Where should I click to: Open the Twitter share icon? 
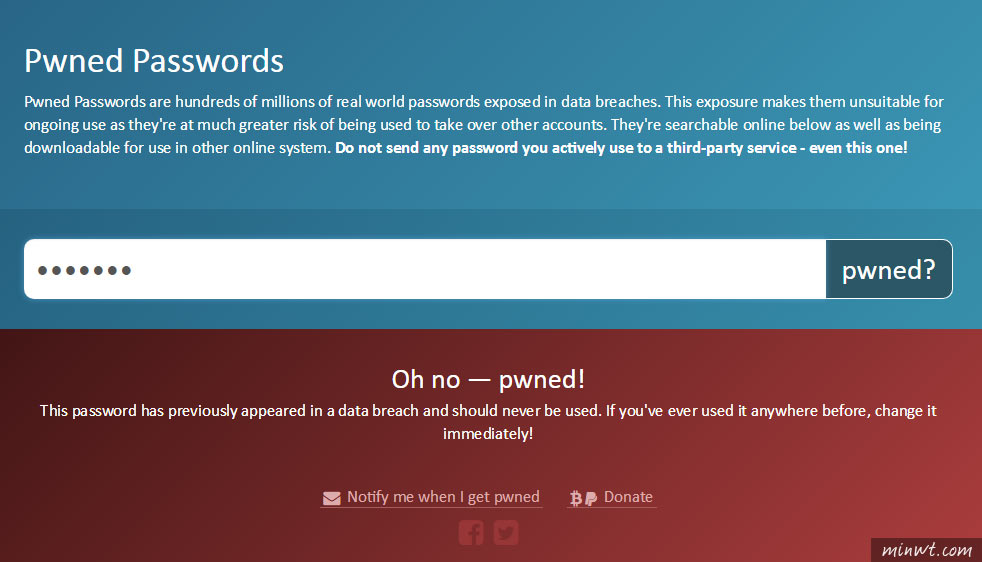pyautogui.click(x=506, y=533)
